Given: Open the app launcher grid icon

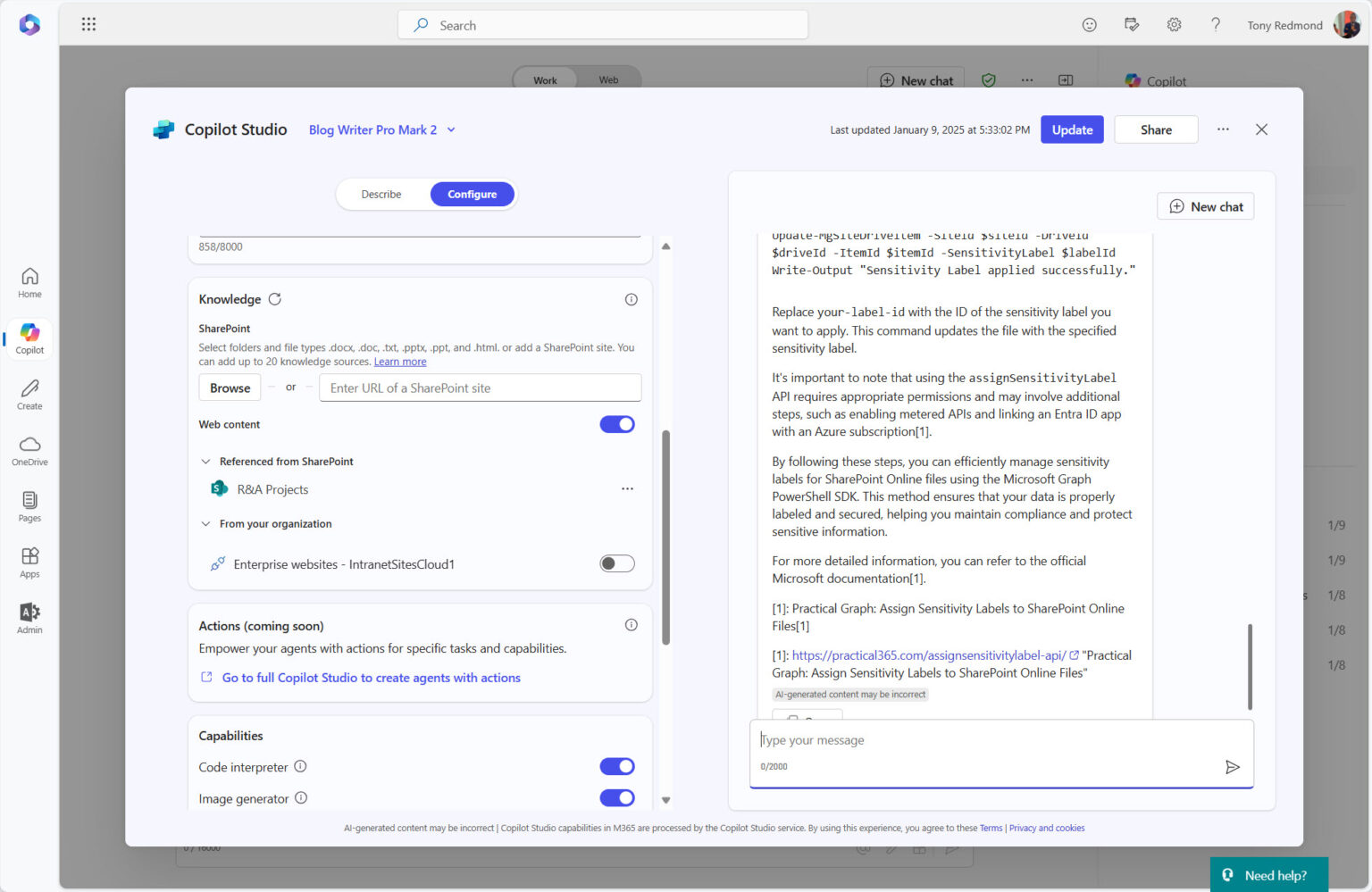Looking at the screenshot, I should (x=88, y=25).
